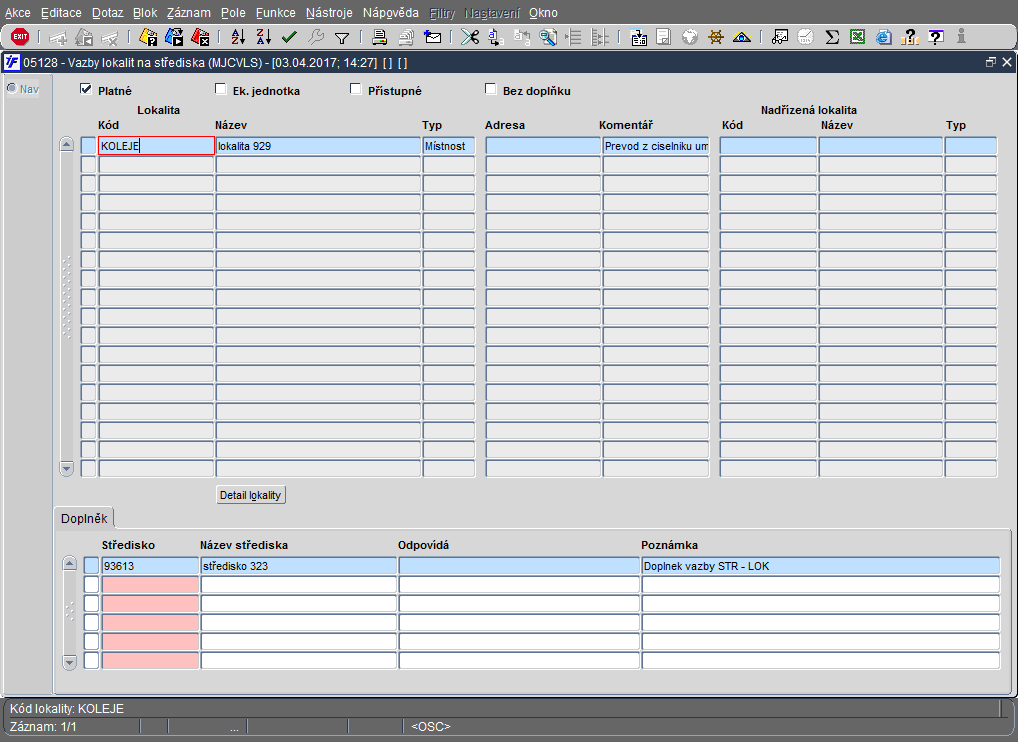This screenshot has height=742, width=1018.
Task: Click status text 'Kód lokality: KOLEJE'
Action: [x=67, y=708]
